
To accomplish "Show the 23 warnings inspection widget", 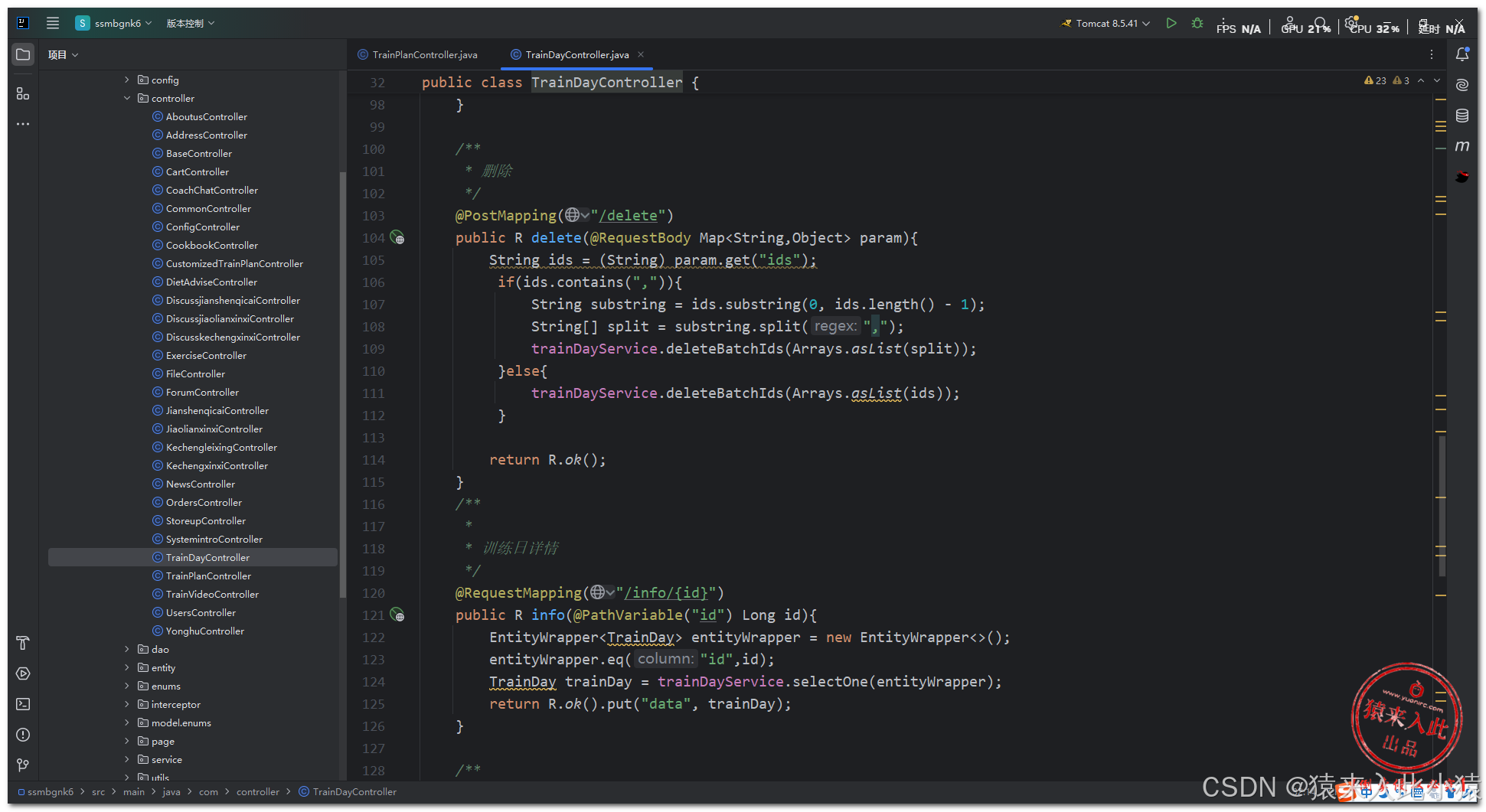I will tap(1375, 80).
